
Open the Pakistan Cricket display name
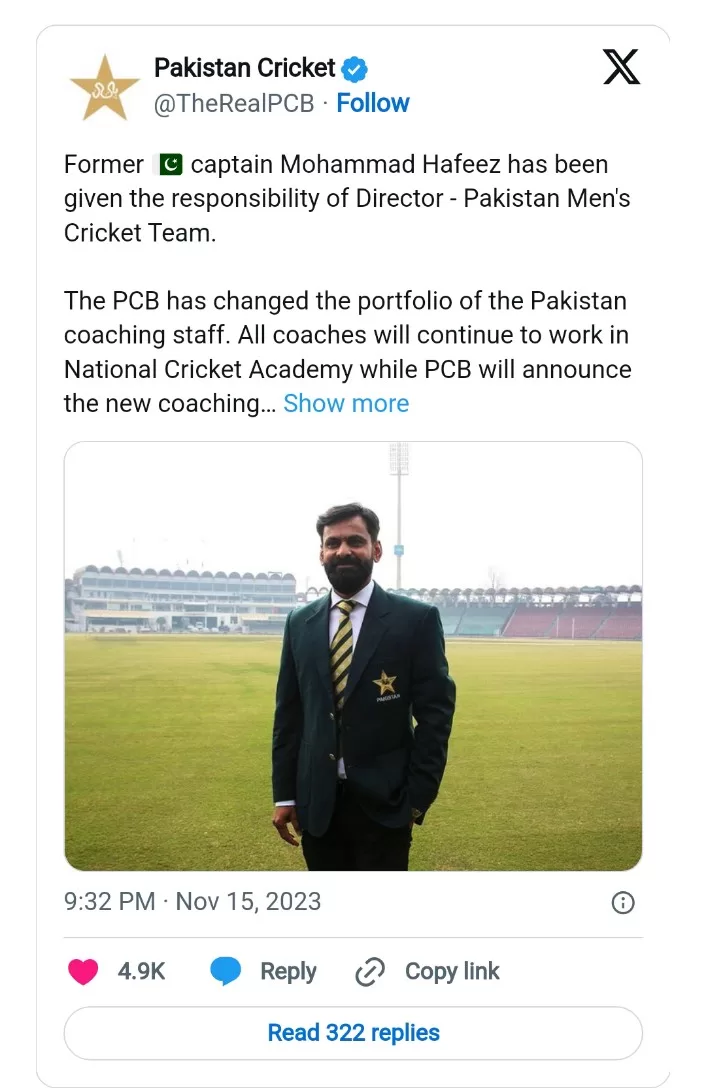[245, 68]
